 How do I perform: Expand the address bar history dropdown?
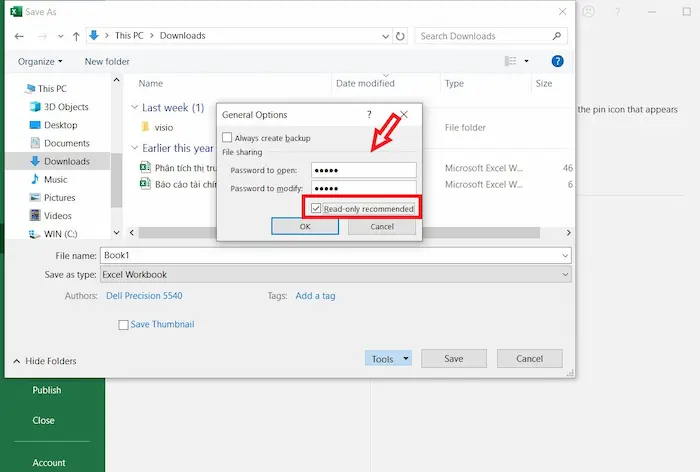[x=385, y=36]
